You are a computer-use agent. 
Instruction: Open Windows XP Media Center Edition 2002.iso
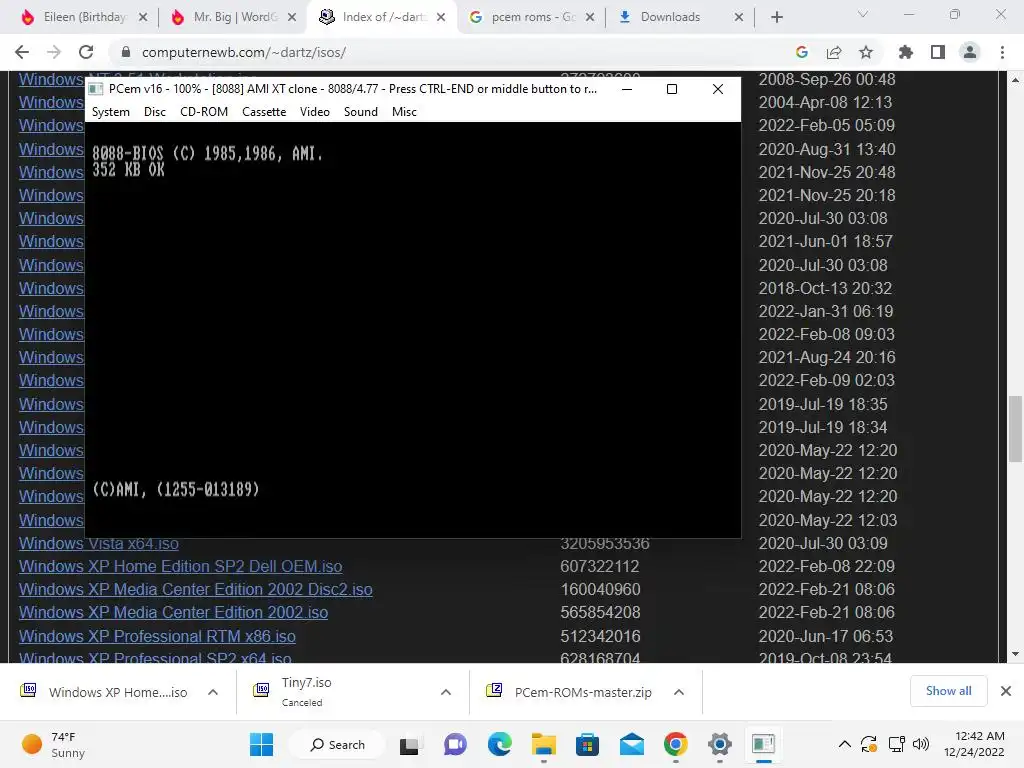pyautogui.click(x=173, y=613)
